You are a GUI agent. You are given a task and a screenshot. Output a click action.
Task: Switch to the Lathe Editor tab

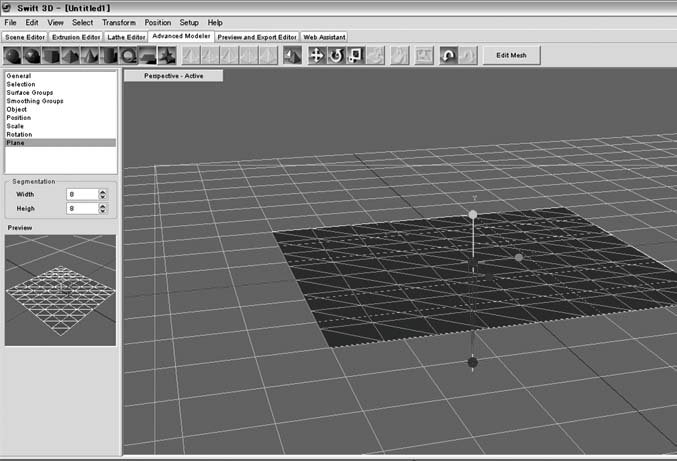[126, 36]
